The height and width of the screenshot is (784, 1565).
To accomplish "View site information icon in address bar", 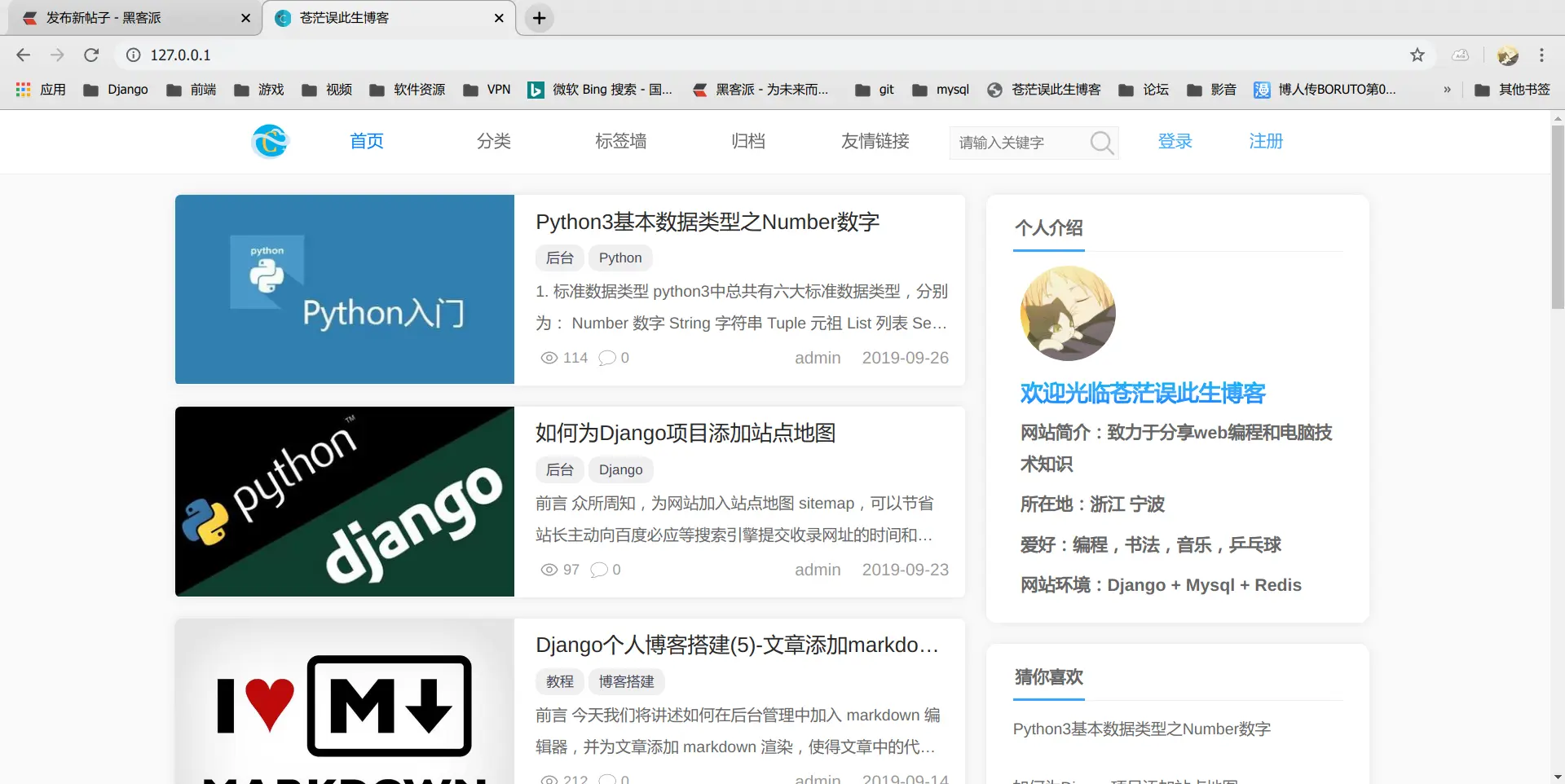I will coord(133,55).
